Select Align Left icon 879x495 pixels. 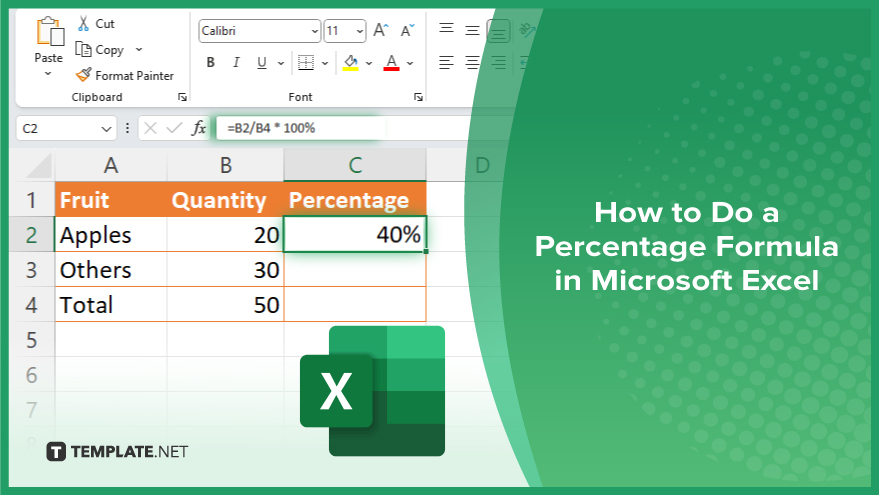click(x=446, y=62)
